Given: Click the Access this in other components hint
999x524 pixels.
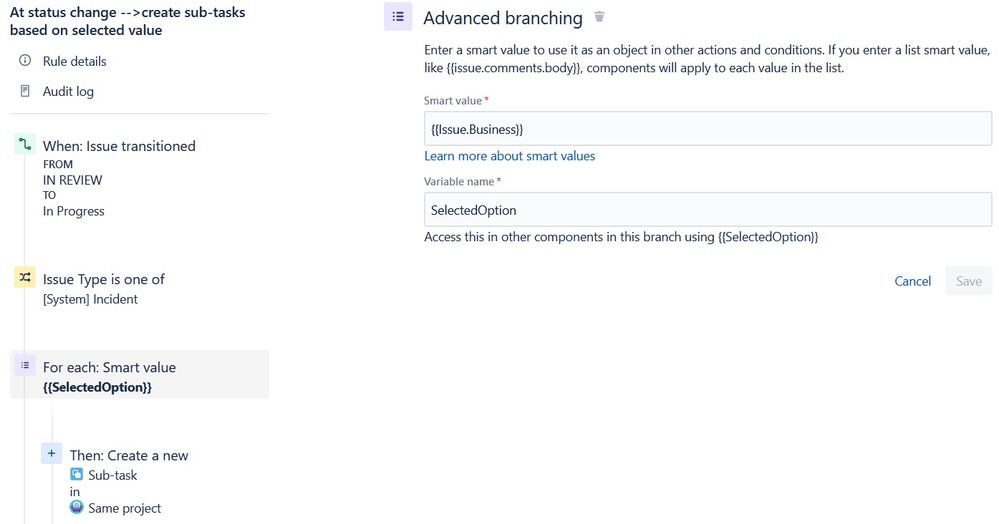Looking at the screenshot, I should (621, 237).
